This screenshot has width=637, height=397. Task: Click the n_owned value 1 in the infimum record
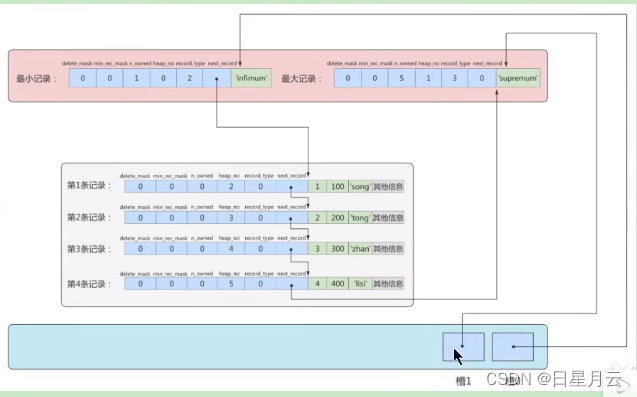(136, 78)
